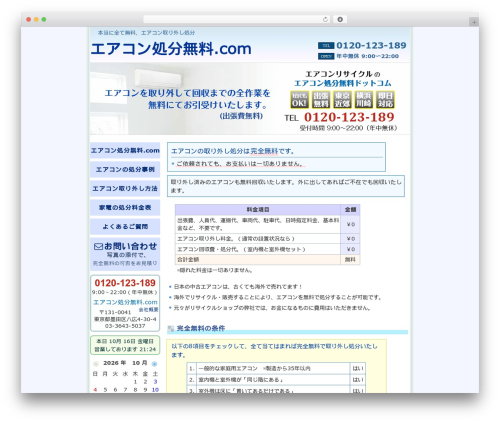Open a new tab with the plus button

click(x=474, y=22)
